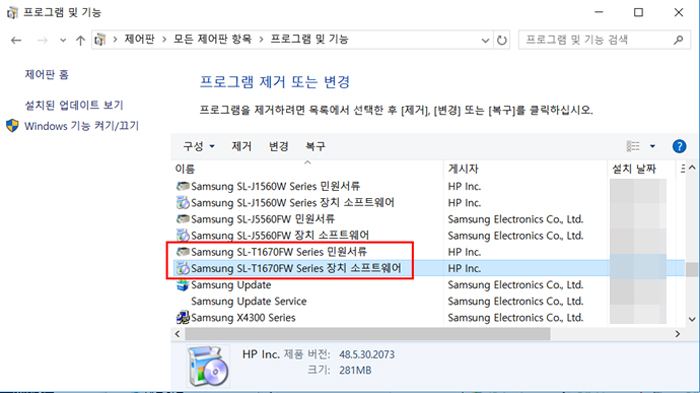700x393 pixels.
Task: Click the 복구 toolbar button
Action: [x=315, y=146]
